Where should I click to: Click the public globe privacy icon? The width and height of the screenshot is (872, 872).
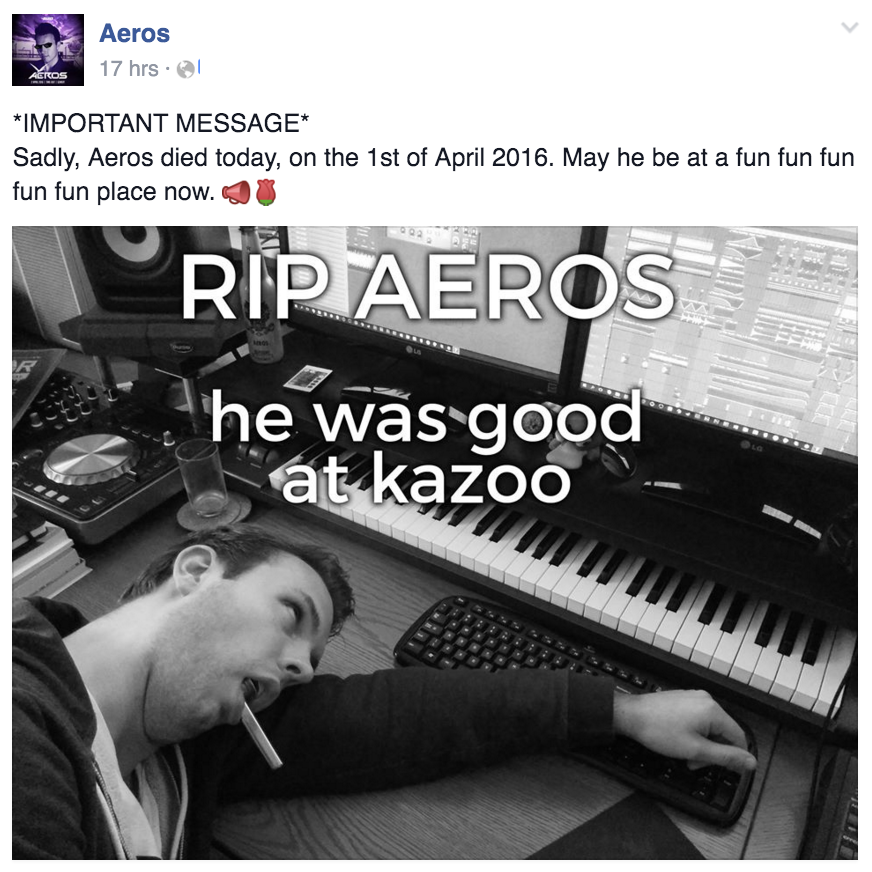[x=186, y=69]
